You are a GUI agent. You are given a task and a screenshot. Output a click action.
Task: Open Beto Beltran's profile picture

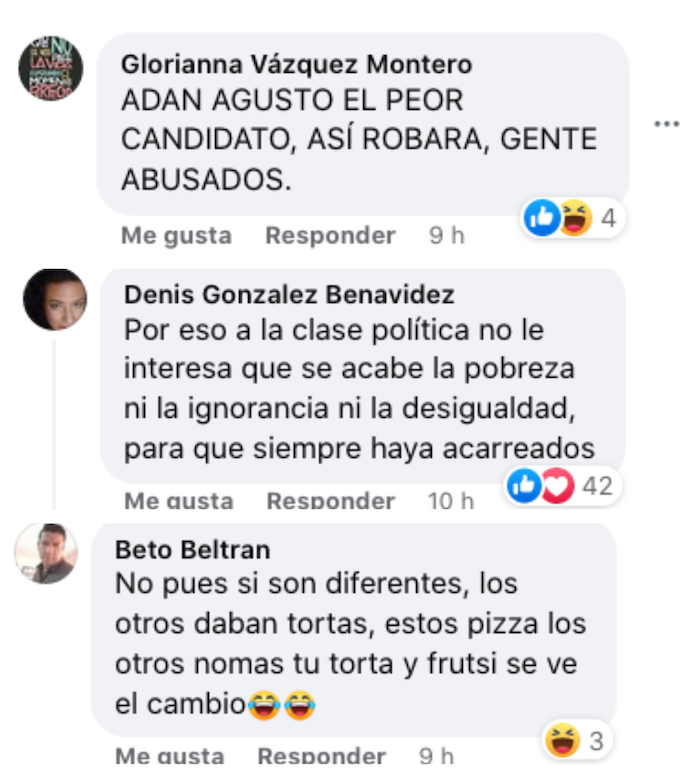[x=46, y=553]
